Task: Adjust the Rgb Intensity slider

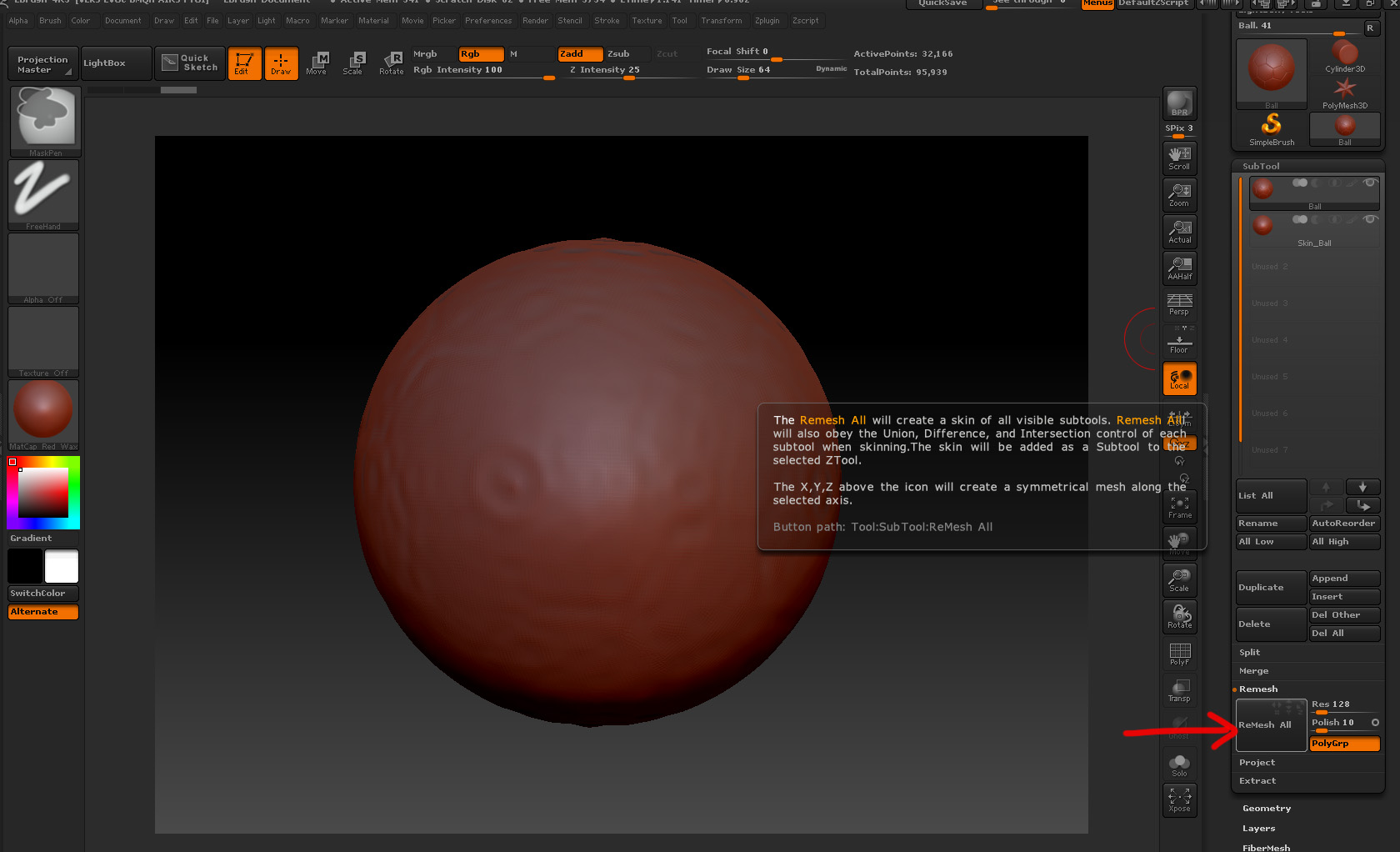Action: (483, 71)
